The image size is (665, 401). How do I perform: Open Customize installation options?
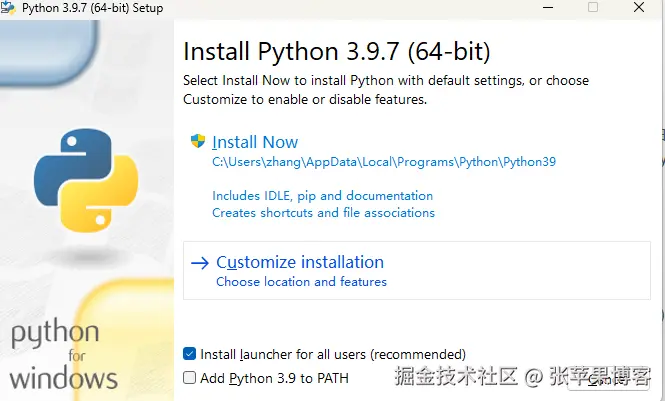[300, 262]
